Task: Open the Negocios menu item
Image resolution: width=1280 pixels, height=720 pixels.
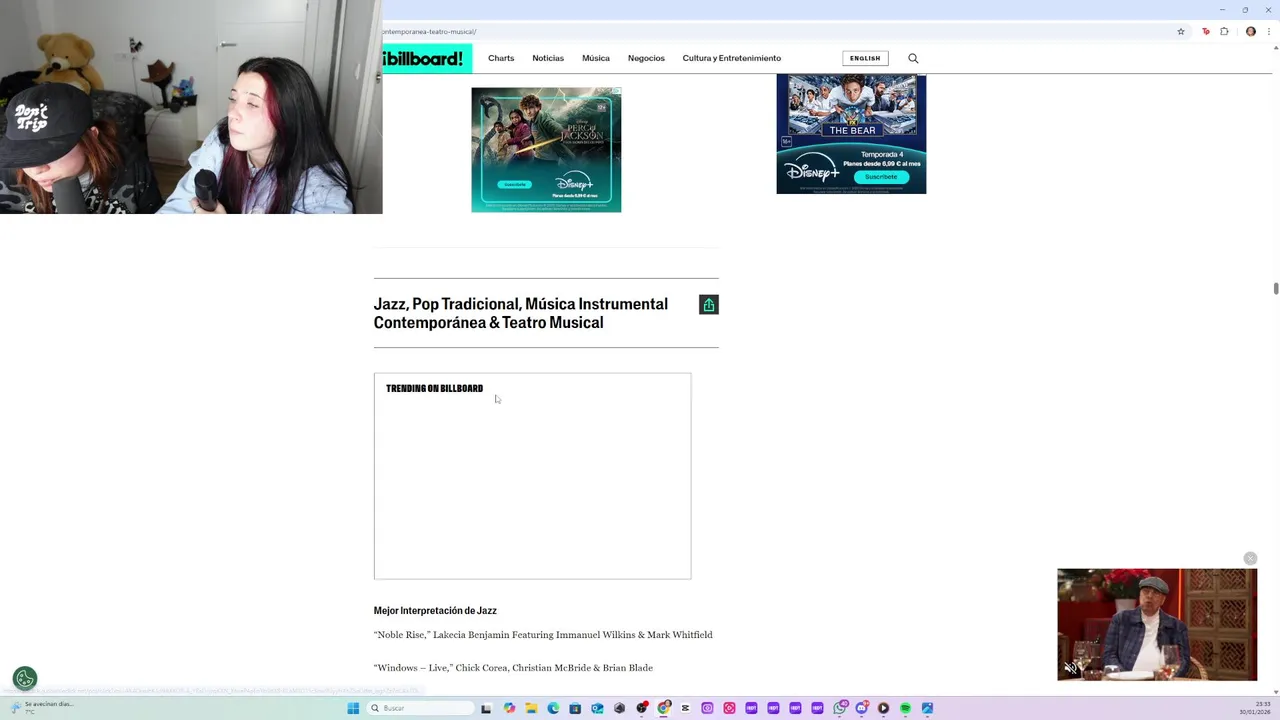Action: coord(646,58)
